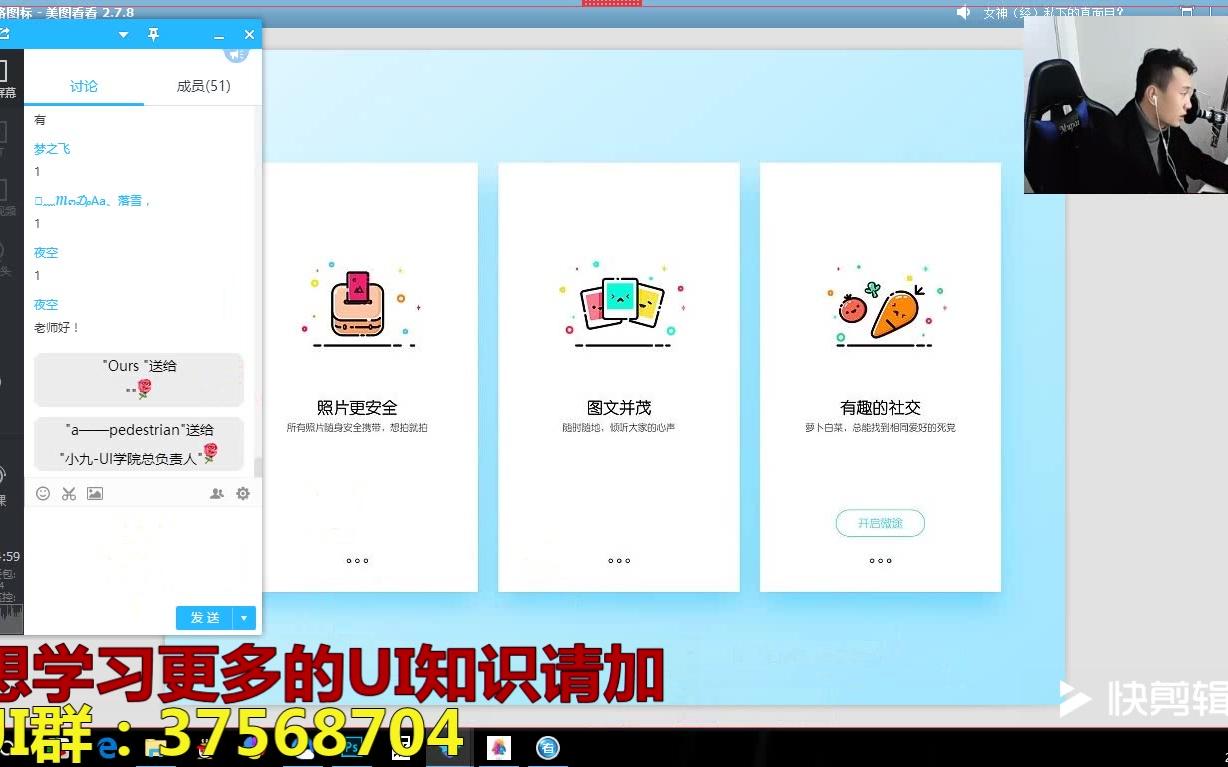Toggle the pin-window icon on the title bar
The height and width of the screenshot is (767, 1228).
coord(153,34)
